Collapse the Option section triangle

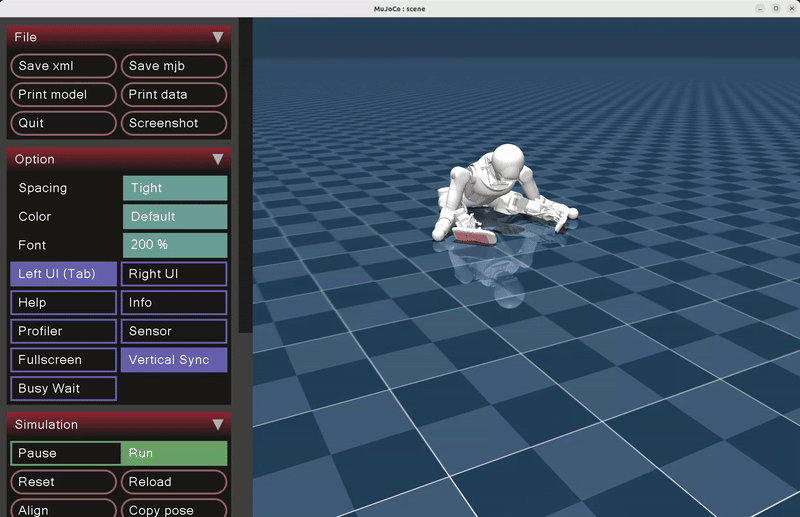pos(217,159)
